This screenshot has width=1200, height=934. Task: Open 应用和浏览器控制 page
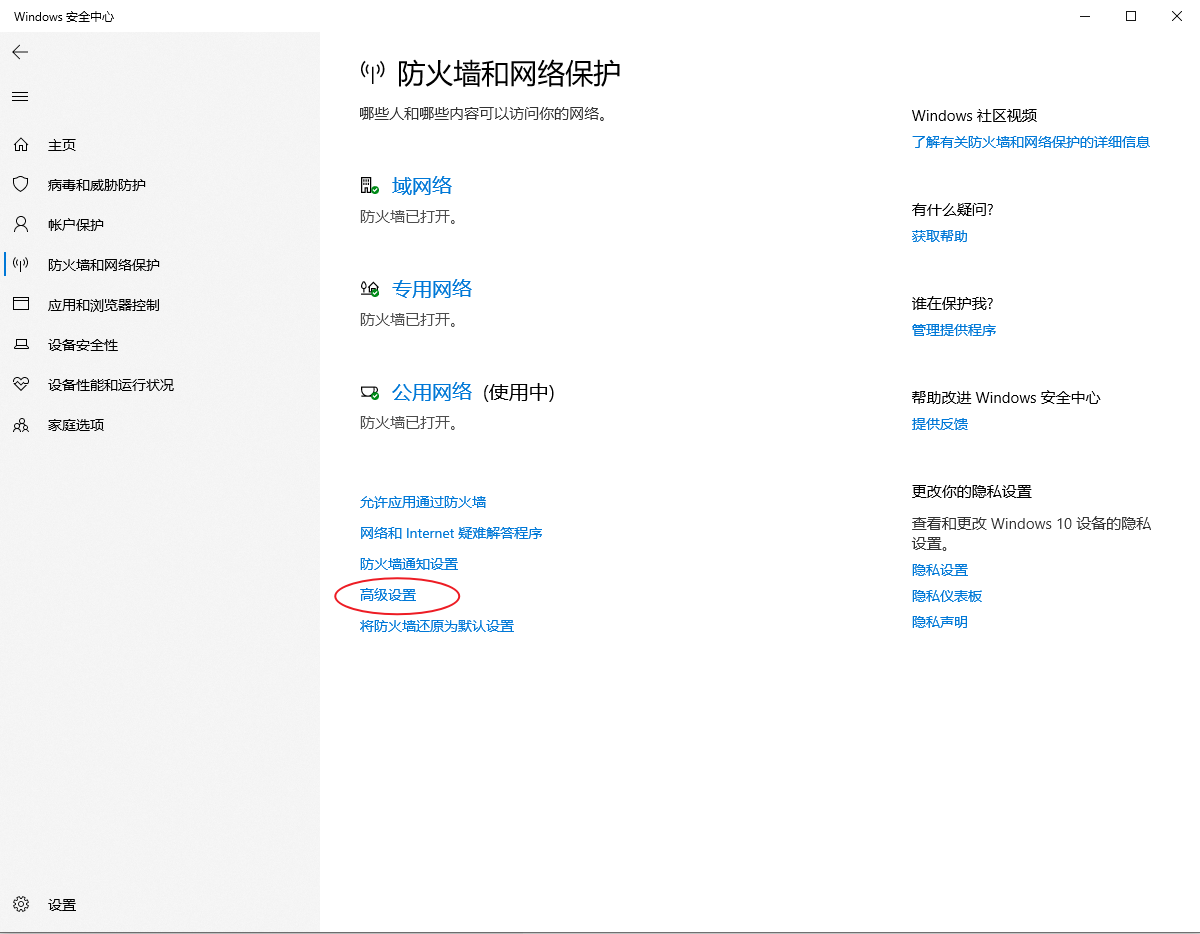104,305
